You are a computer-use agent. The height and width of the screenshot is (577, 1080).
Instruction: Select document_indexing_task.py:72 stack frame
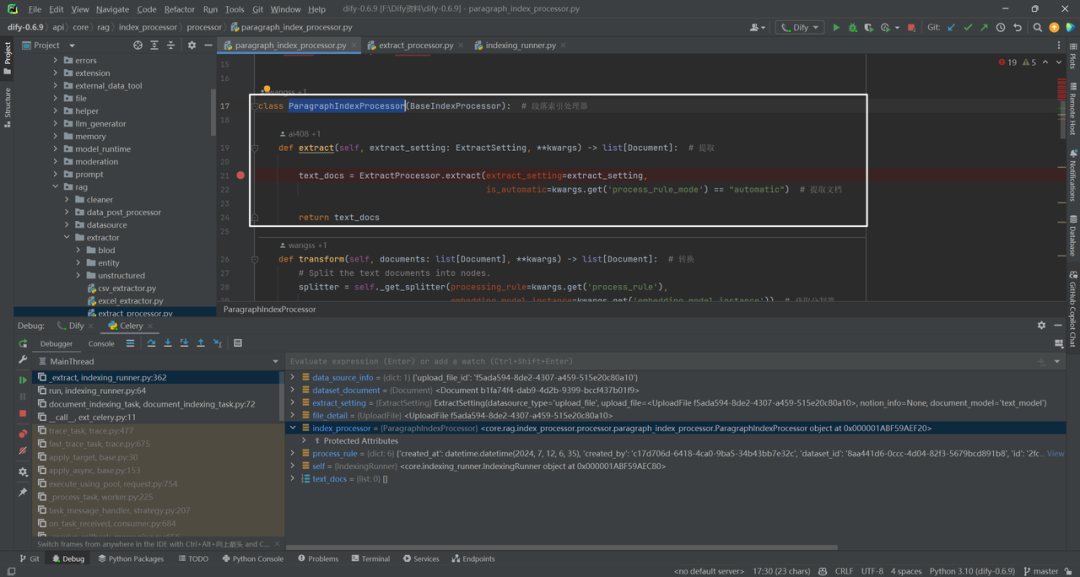click(152, 404)
